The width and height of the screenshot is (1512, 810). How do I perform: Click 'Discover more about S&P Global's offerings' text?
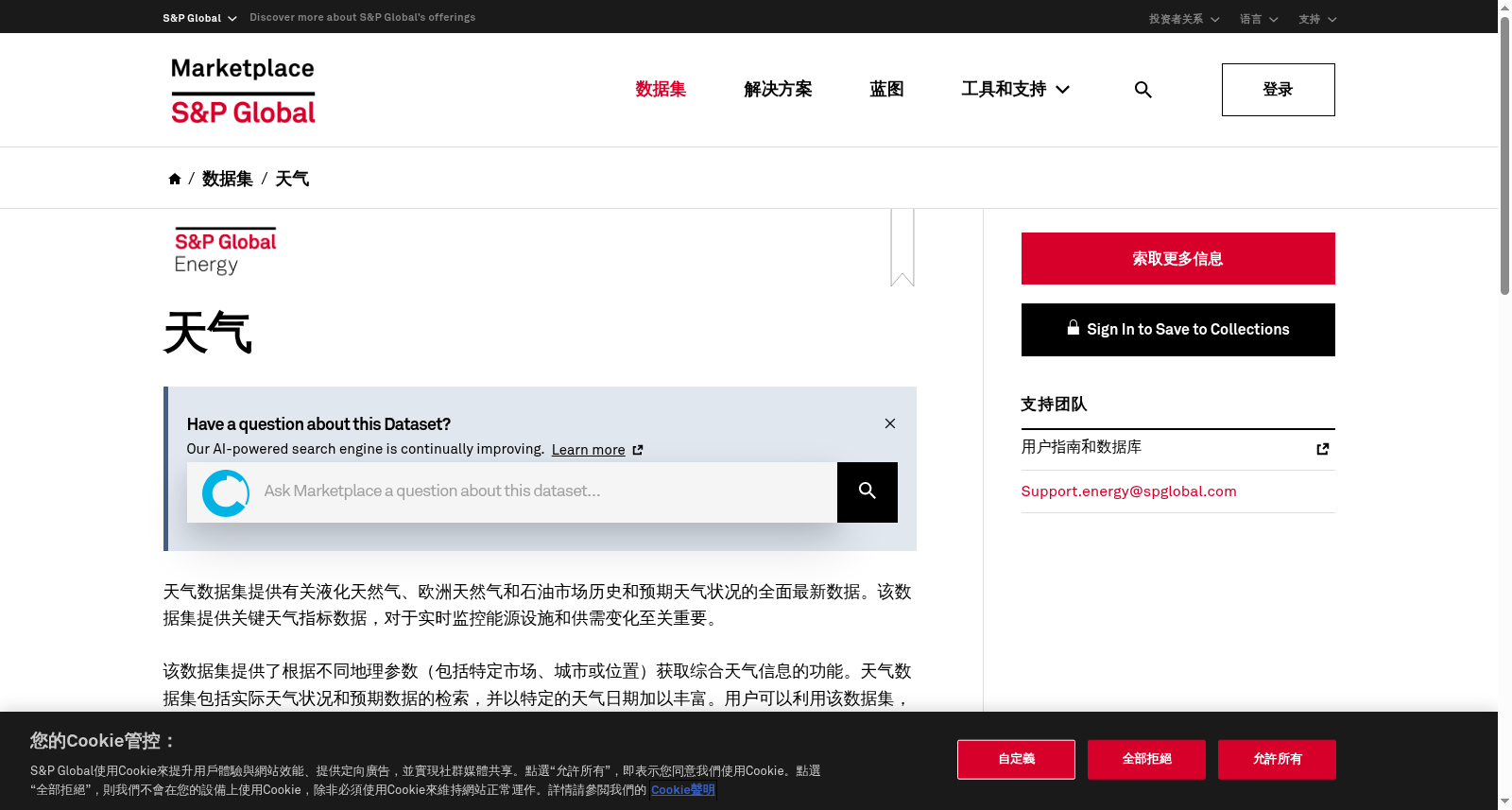tap(363, 17)
